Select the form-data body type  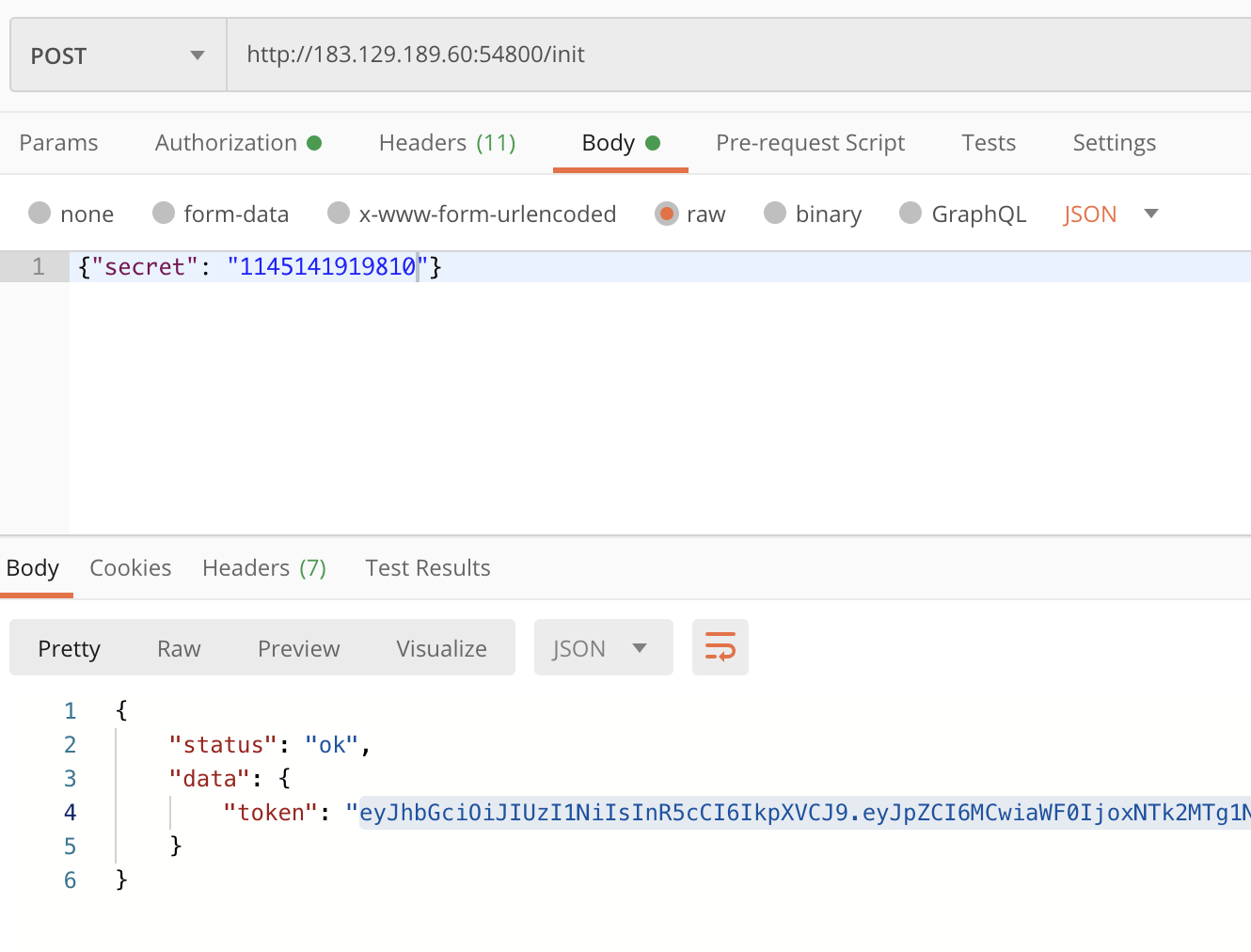click(x=221, y=214)
